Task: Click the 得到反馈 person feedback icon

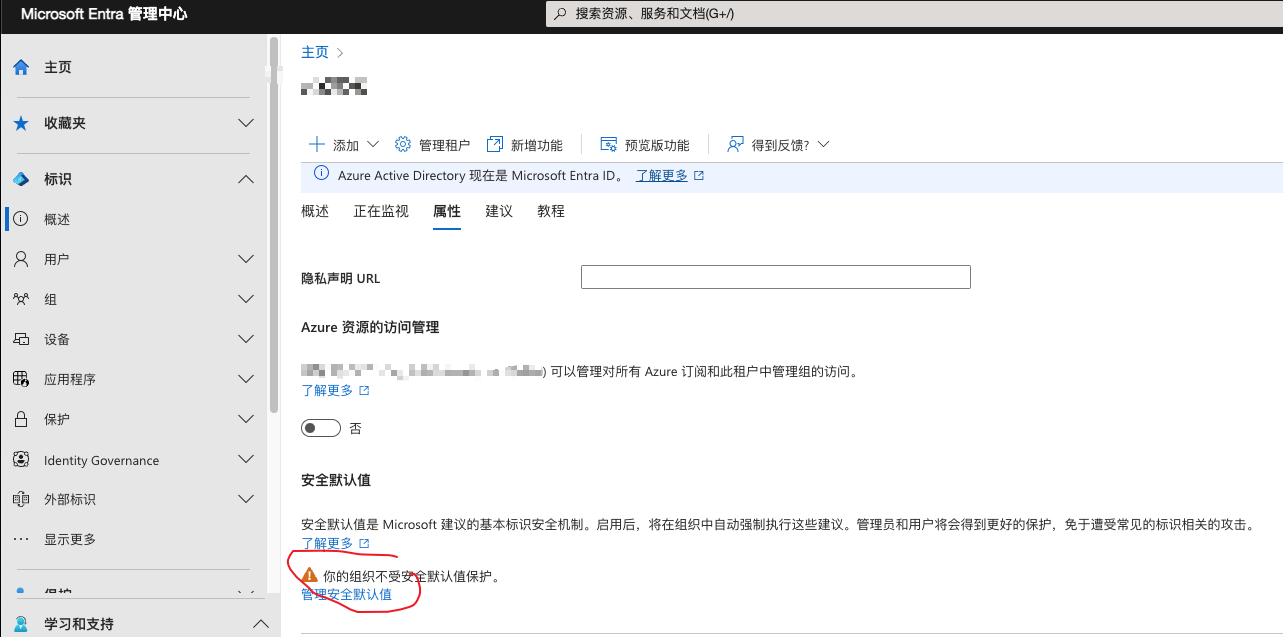Action: 735,144
